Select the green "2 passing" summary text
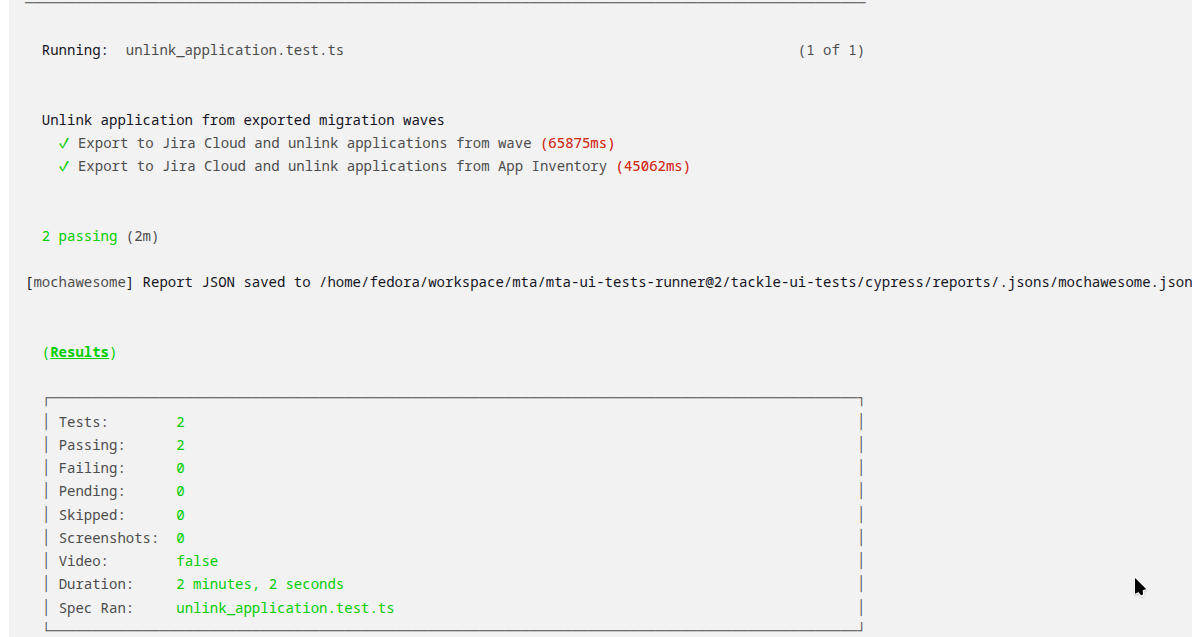The height and width of the screenshot is (637, 1192). click(x=79, y=237)
